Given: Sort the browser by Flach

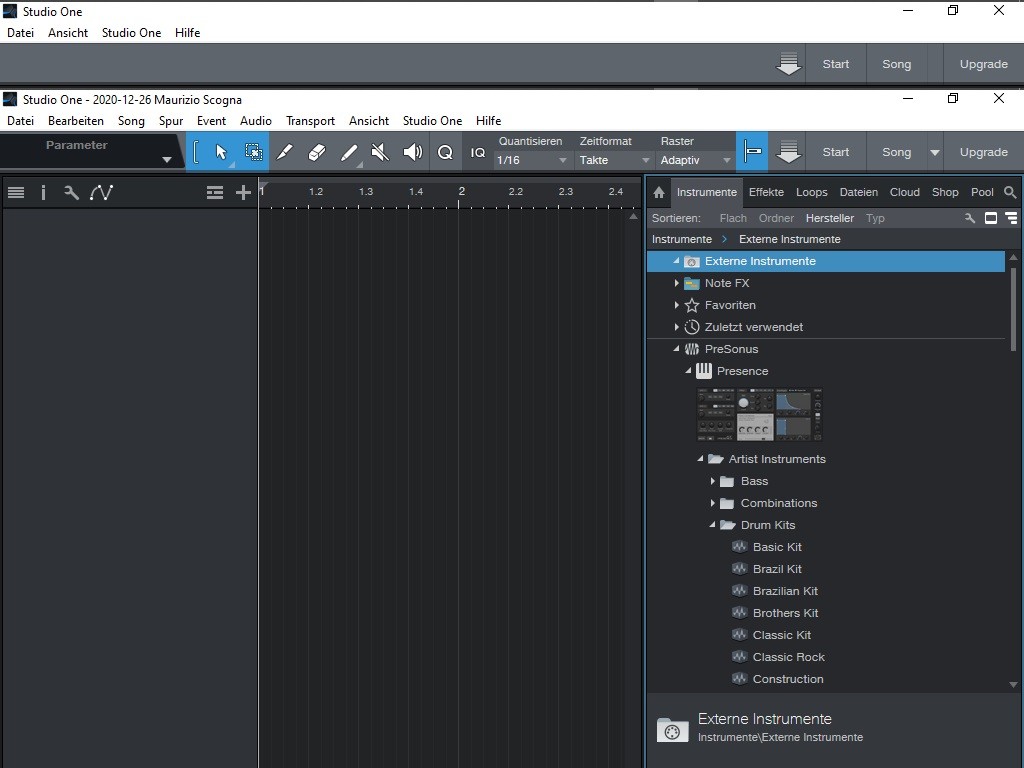Looking at the screenshot, I should pos(733,218).
